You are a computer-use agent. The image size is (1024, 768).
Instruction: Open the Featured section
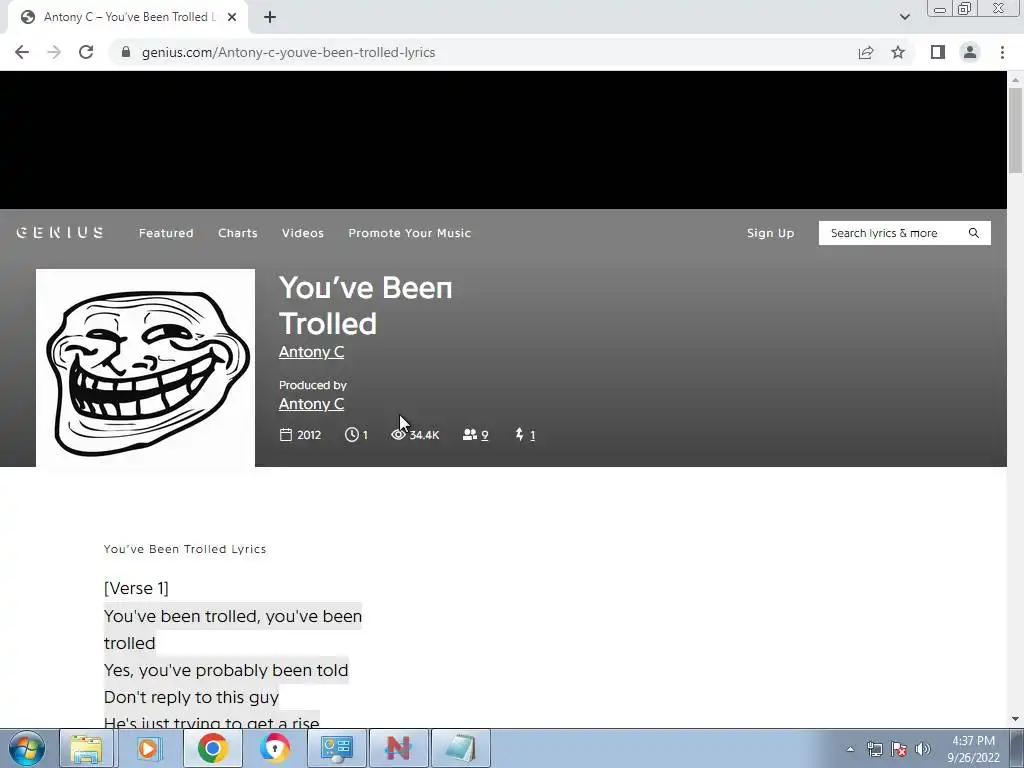pos(166,233)
